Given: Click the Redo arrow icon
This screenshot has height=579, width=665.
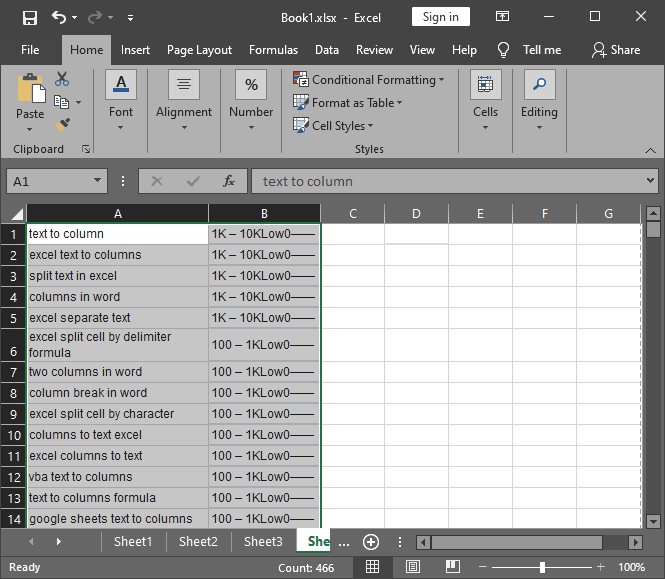Looking at the screenshot, I should click(x=95, y=17).
